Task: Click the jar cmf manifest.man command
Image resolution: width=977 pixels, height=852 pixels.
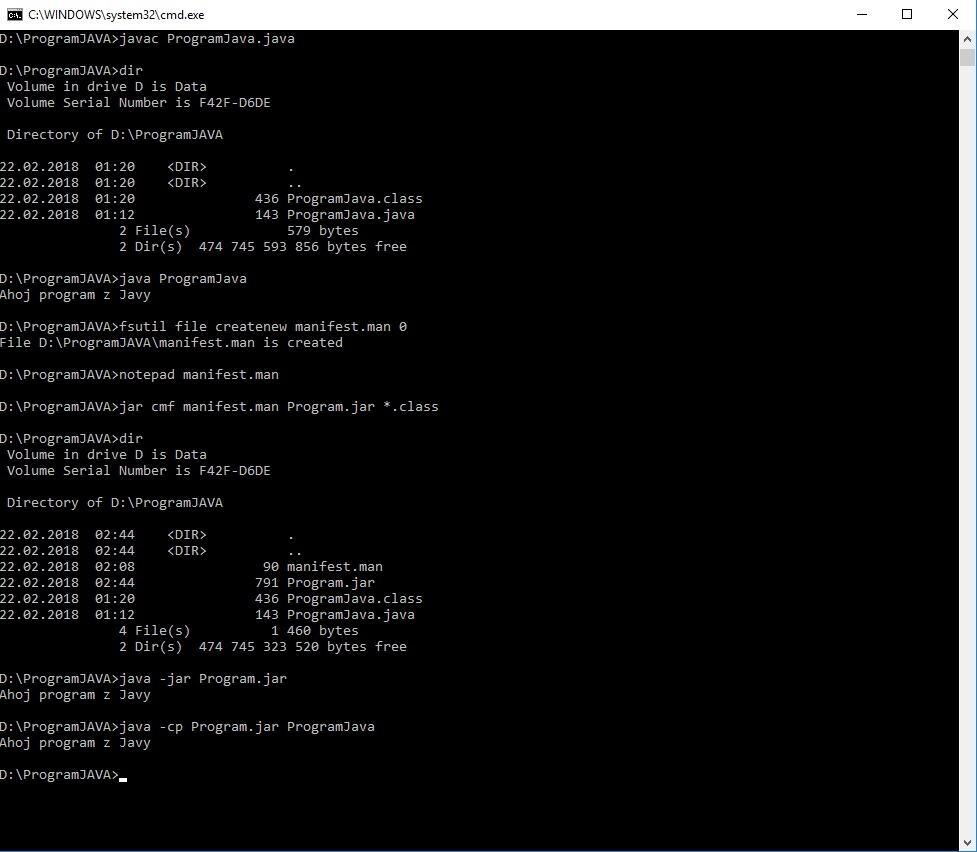Action: click(279, 407)
